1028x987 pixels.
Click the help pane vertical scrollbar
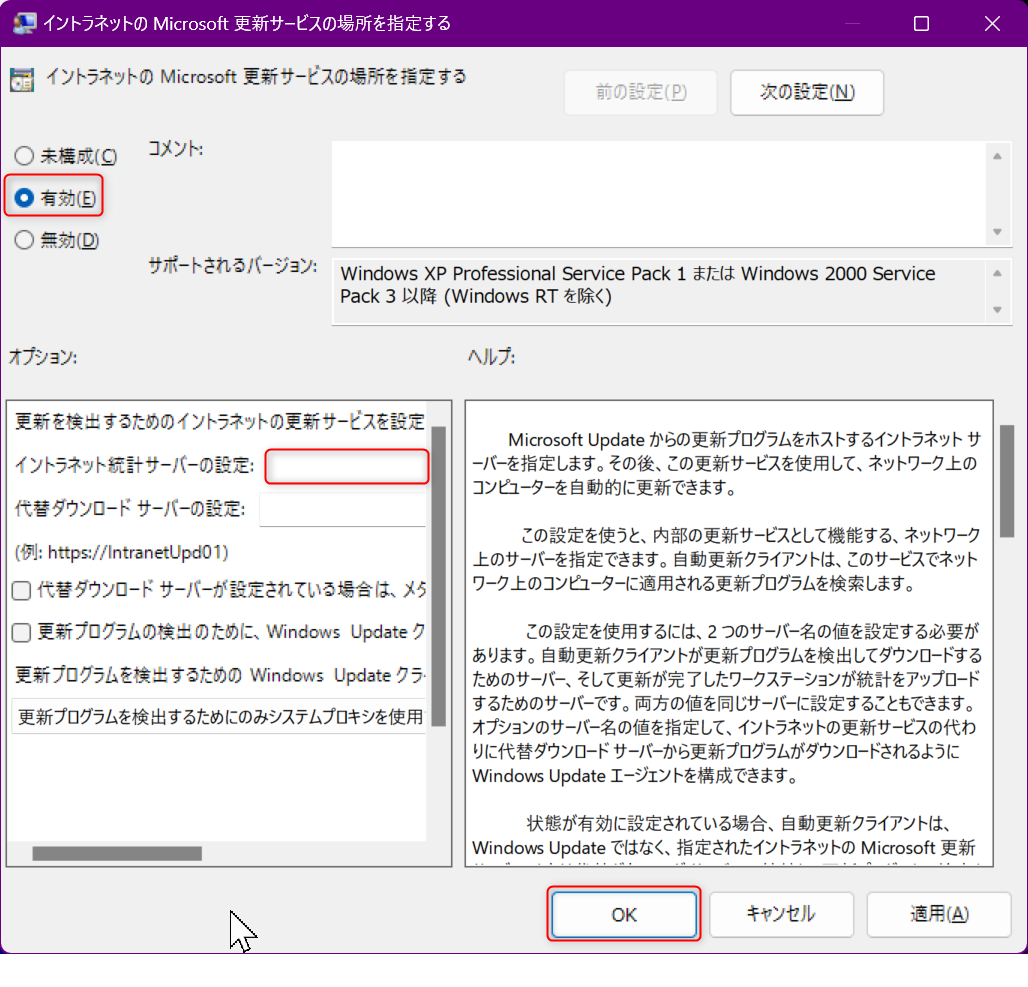(x=1007, y=481)
